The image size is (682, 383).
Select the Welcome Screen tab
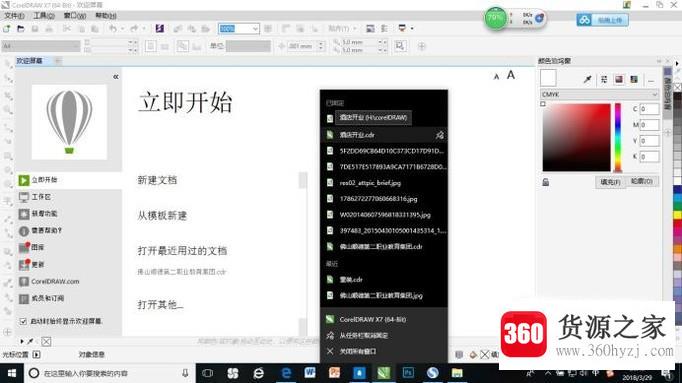click(x=30, y=61)
